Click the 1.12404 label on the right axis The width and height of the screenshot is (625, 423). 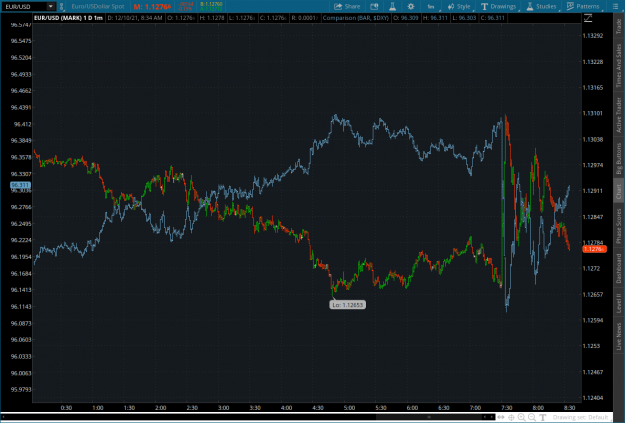(x=593, y=398)
